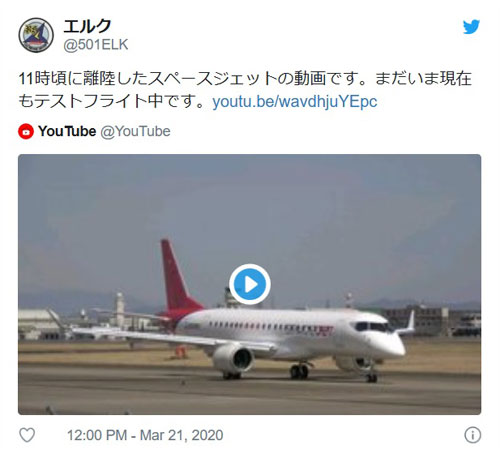500x454 pixels.
Task: Follow the youtu.be/wavdhjuYEpc link
Action: click(x=295, y=102)
